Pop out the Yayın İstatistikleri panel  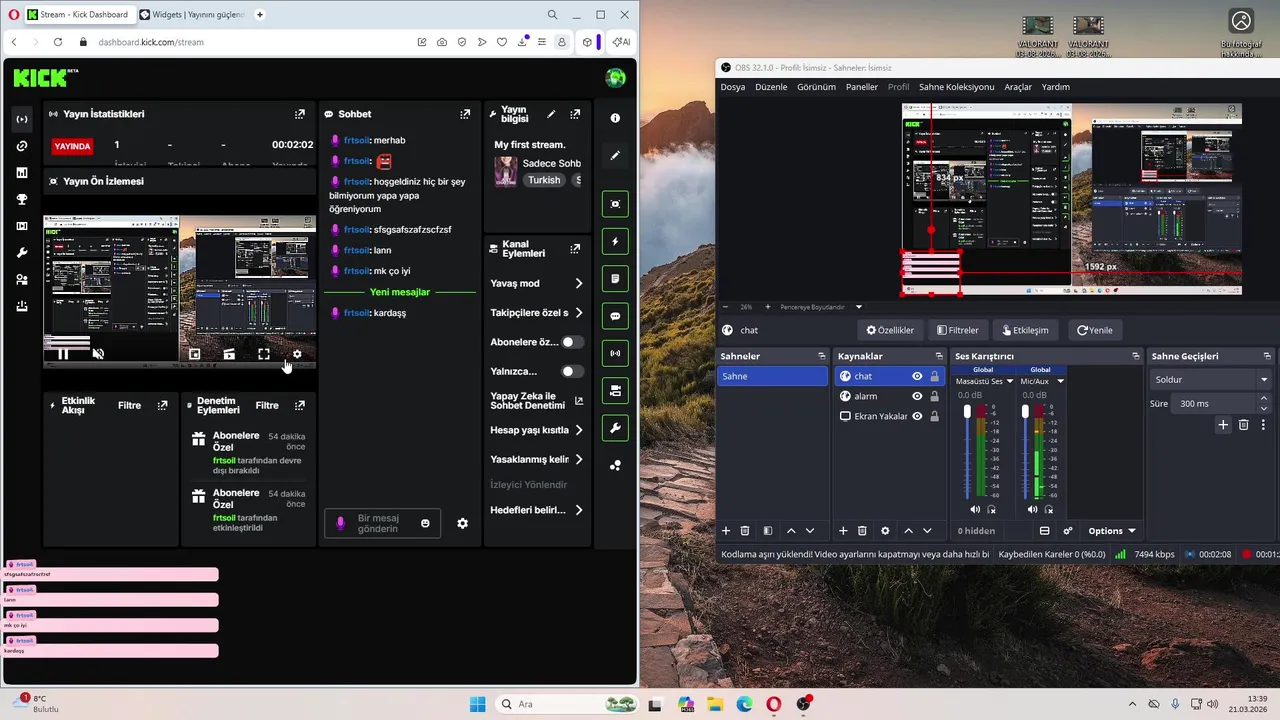pyautogui.click(x=299, y=114)
